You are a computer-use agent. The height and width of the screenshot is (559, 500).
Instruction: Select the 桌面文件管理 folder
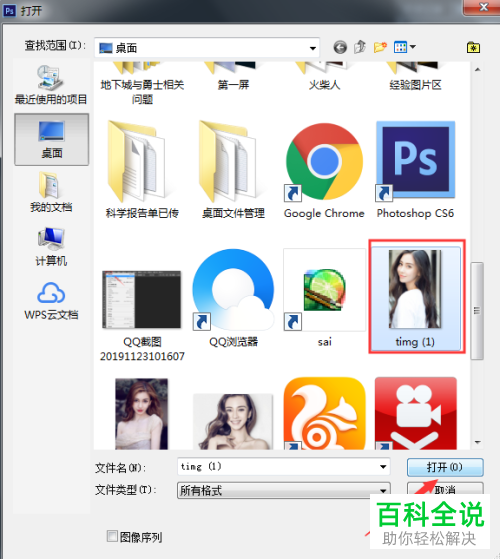233,170
